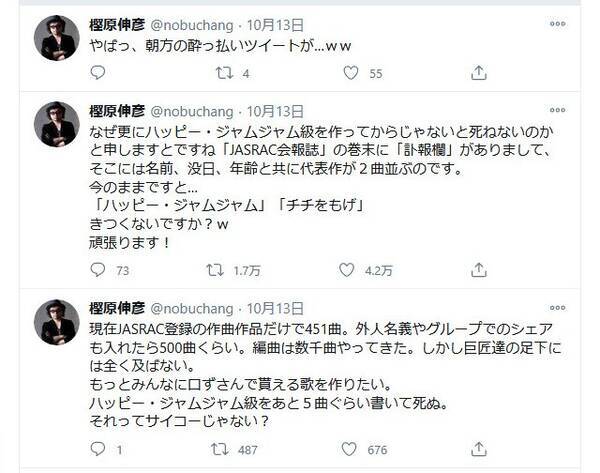
Task: Retweet the post with 4 retweets
Action: [x=222, y=73]
